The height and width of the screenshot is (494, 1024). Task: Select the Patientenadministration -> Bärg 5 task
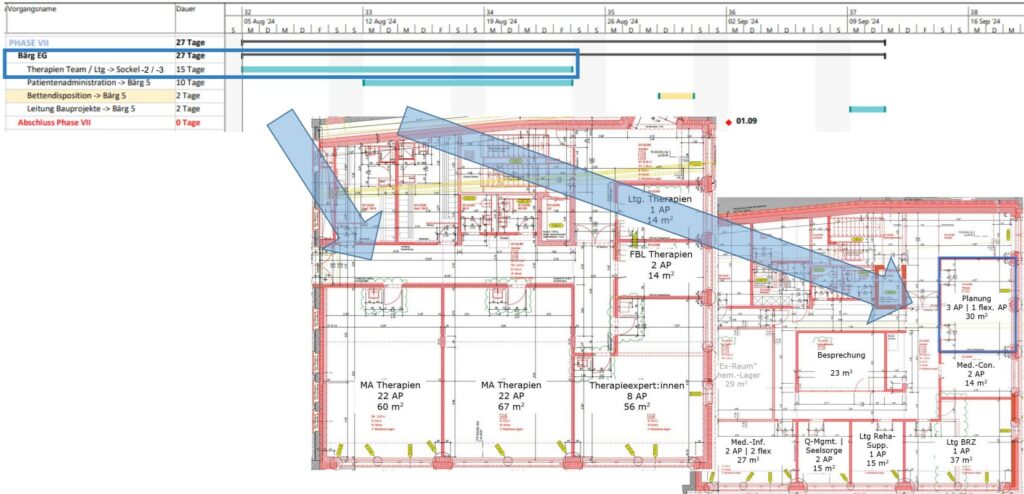tap(89, 82)
